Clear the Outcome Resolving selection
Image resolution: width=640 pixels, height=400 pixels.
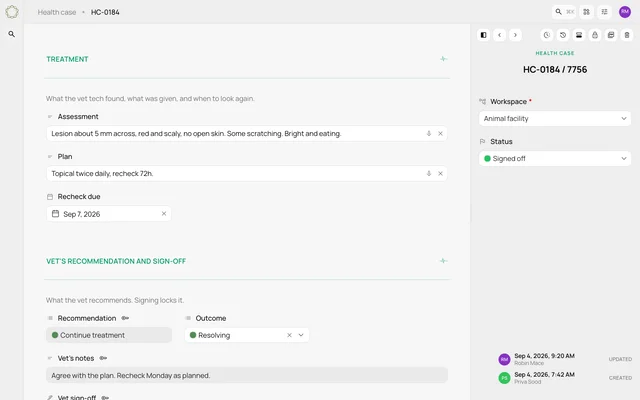[x=289, y=335]
